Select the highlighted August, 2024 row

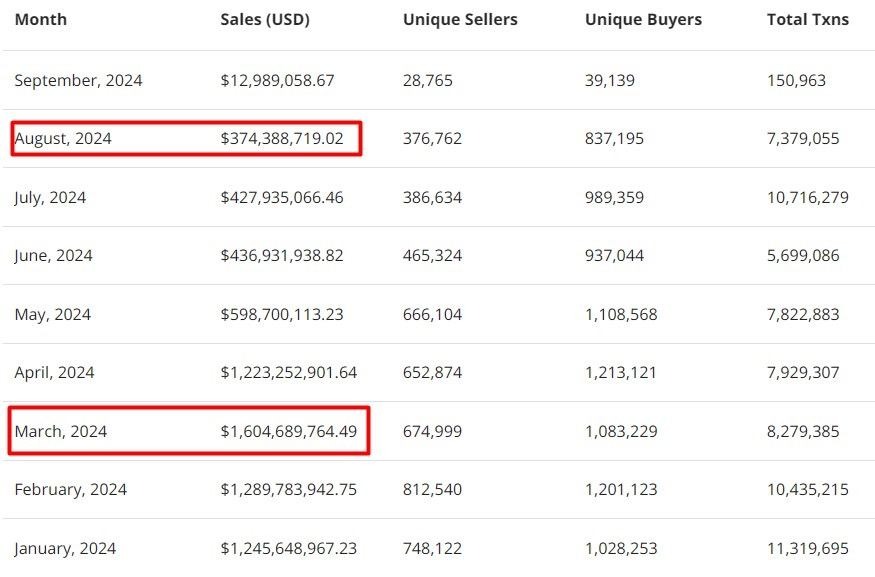[186, 139]
